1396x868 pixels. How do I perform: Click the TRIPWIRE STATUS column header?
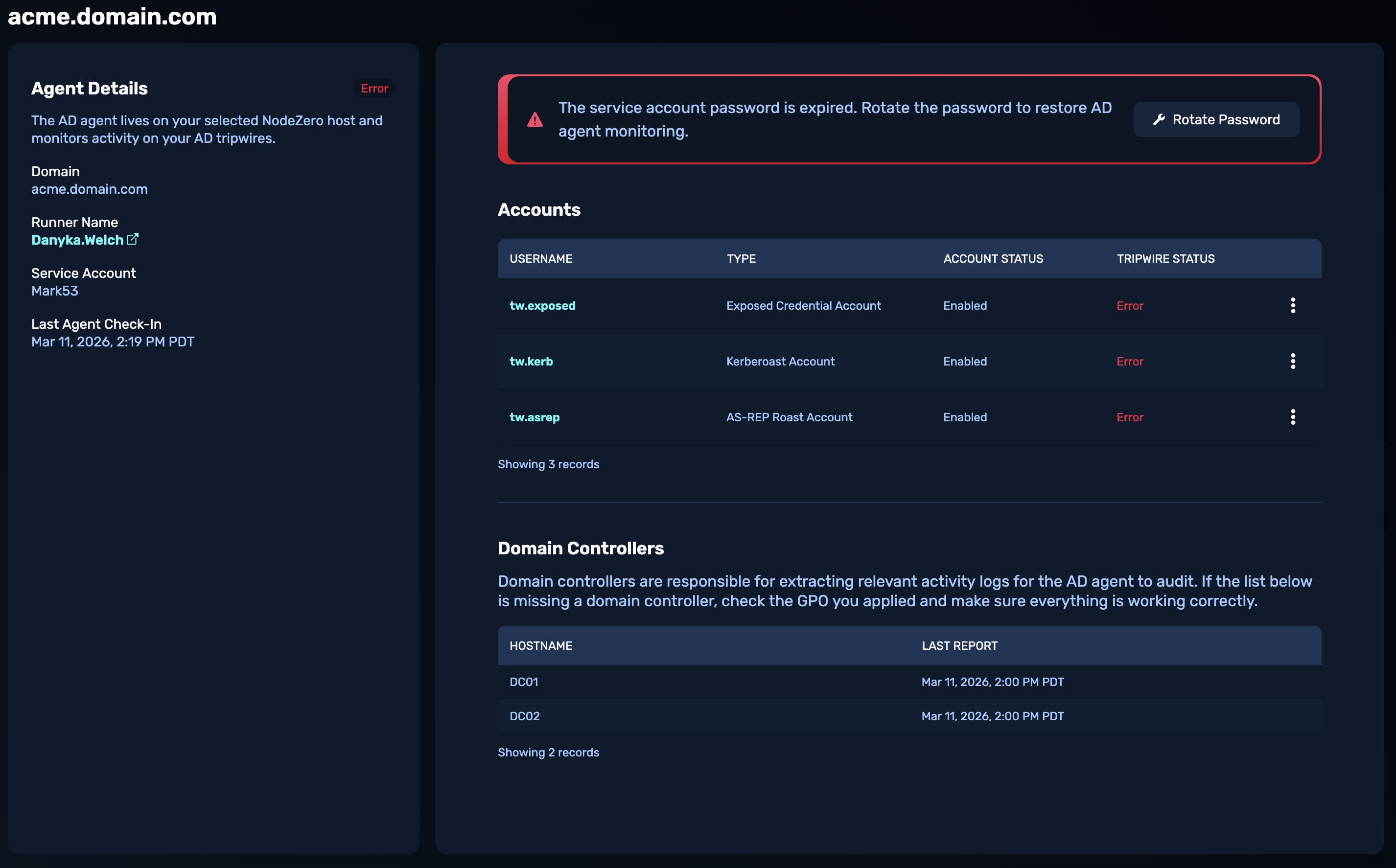tap(1165, 258)
